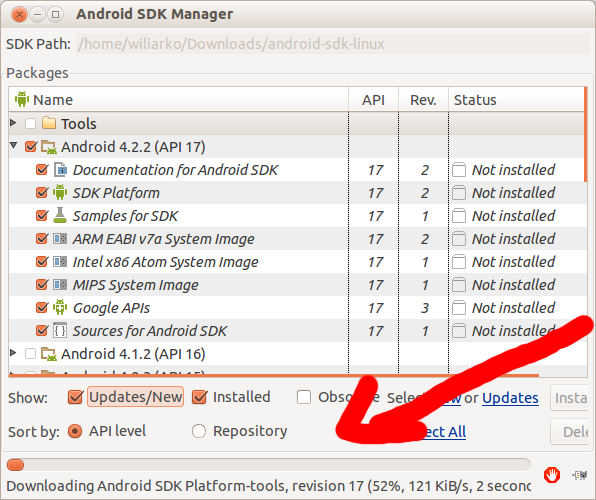Viewport: 596px width, 500px height.
Task: Click the MIPS System Image icon
Action: [x=60, y=284]
